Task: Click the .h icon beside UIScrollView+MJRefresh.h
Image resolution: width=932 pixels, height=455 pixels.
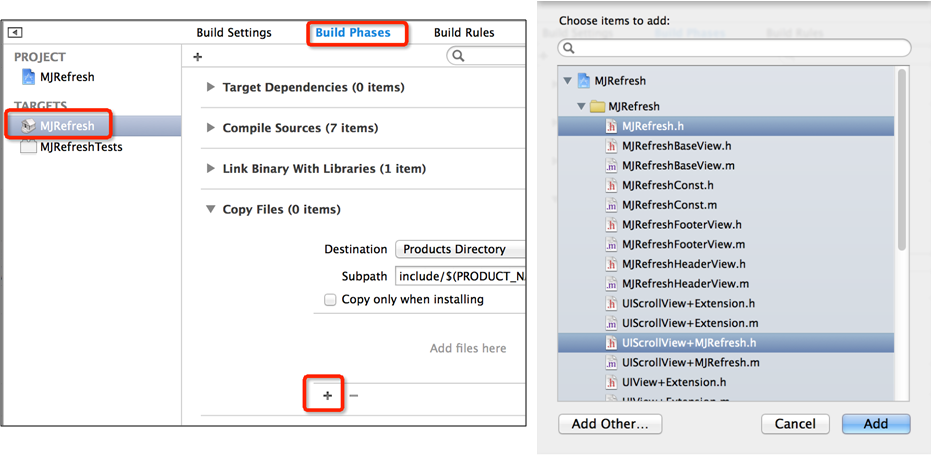Action: [610, 343]
